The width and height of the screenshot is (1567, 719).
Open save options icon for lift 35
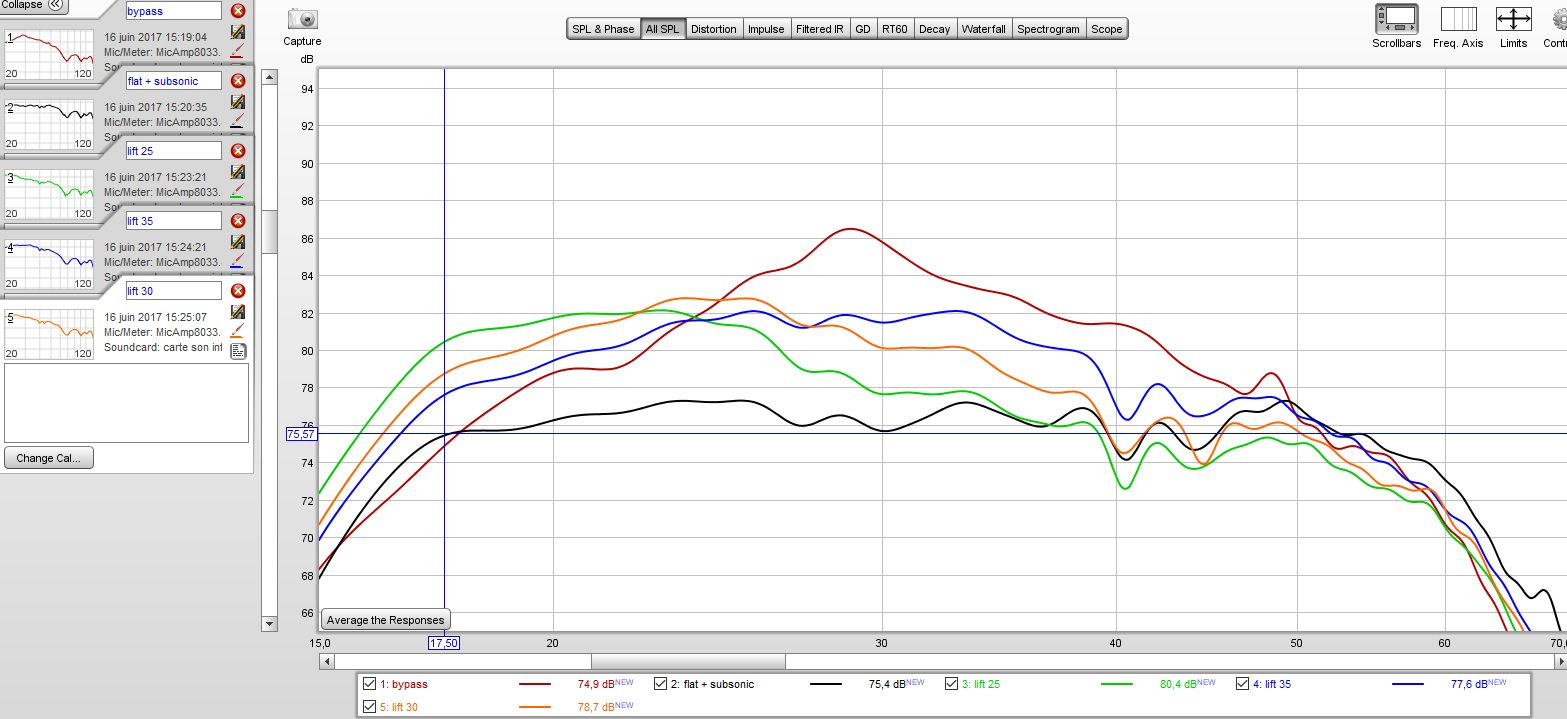click(x=238, y=242)
